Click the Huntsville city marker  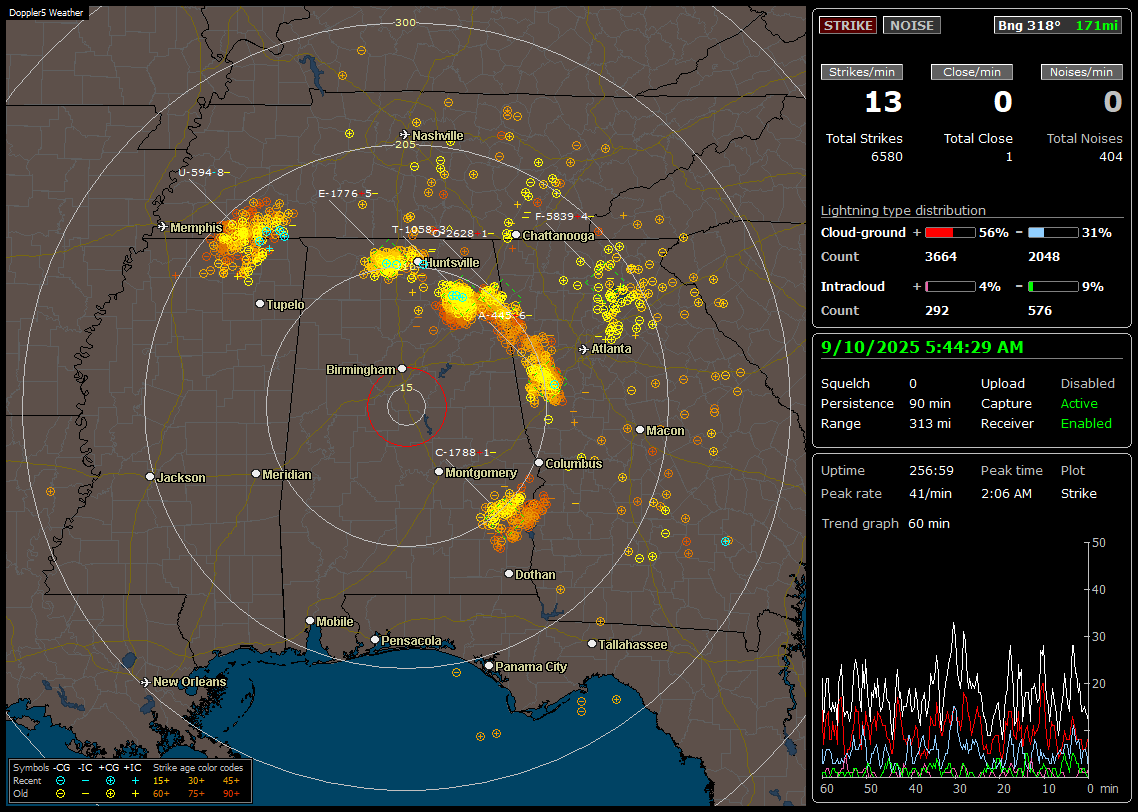click(418, 262)
